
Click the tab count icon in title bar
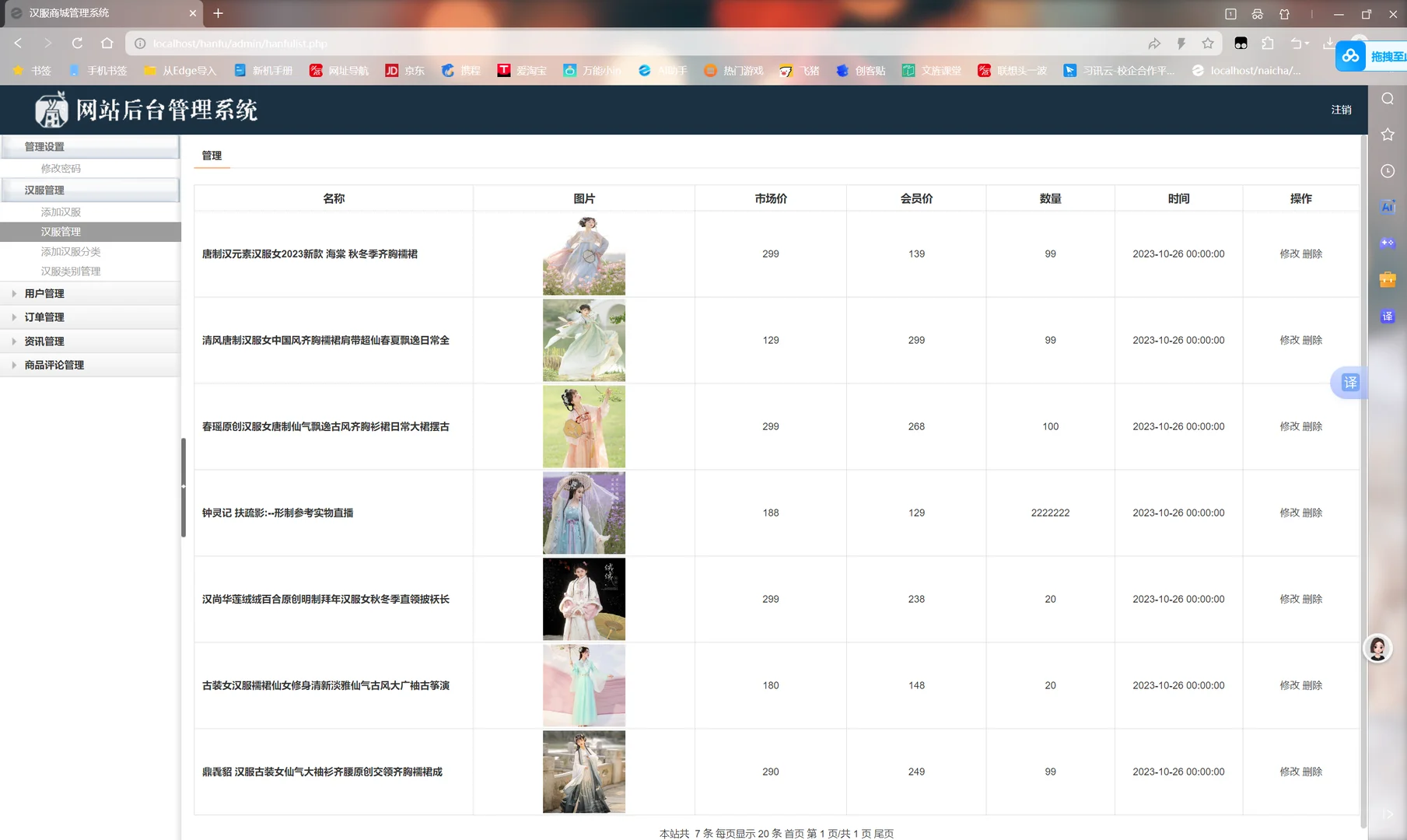pos(1230,14)
